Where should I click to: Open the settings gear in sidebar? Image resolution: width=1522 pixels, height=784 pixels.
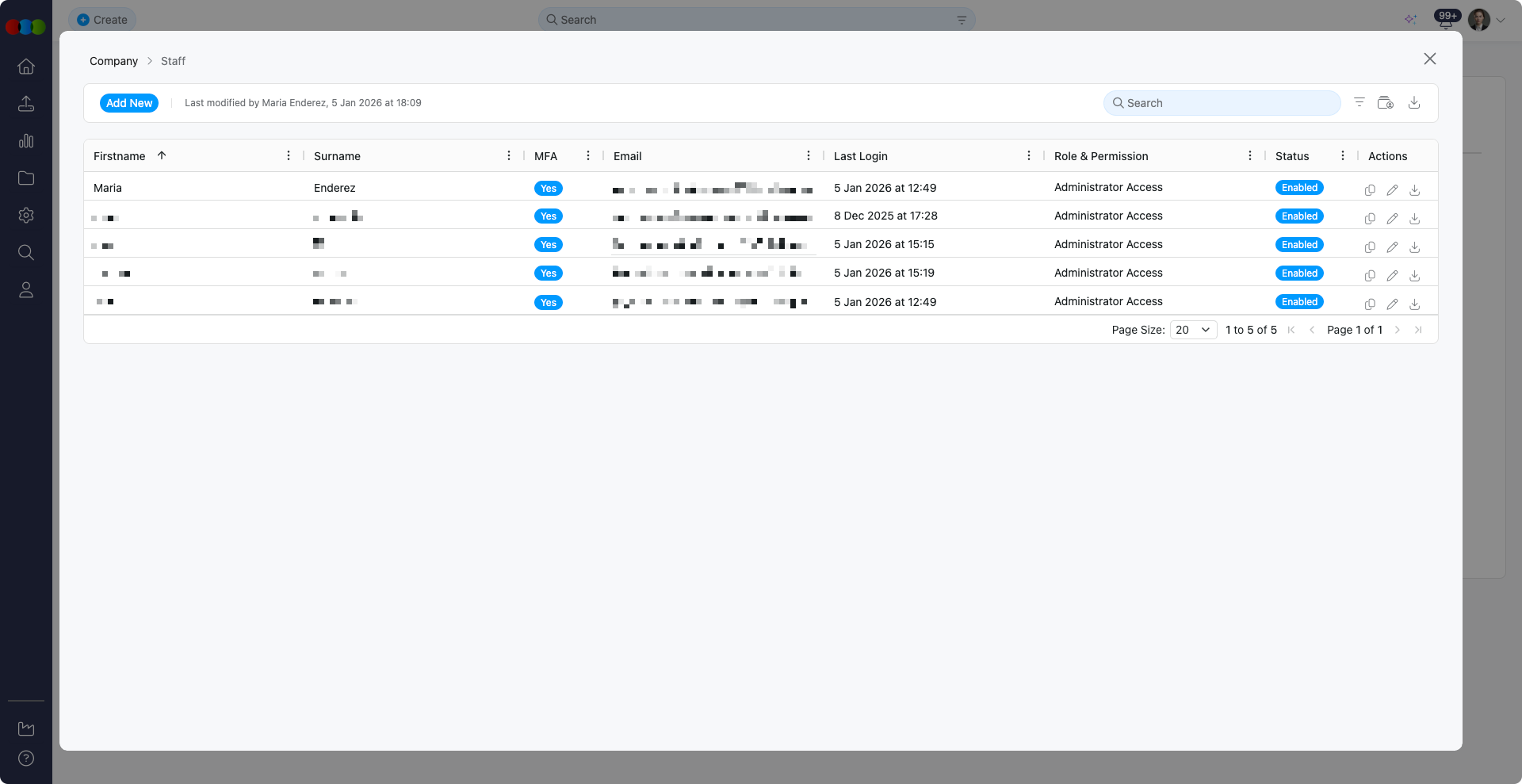(x=26, y=216)
